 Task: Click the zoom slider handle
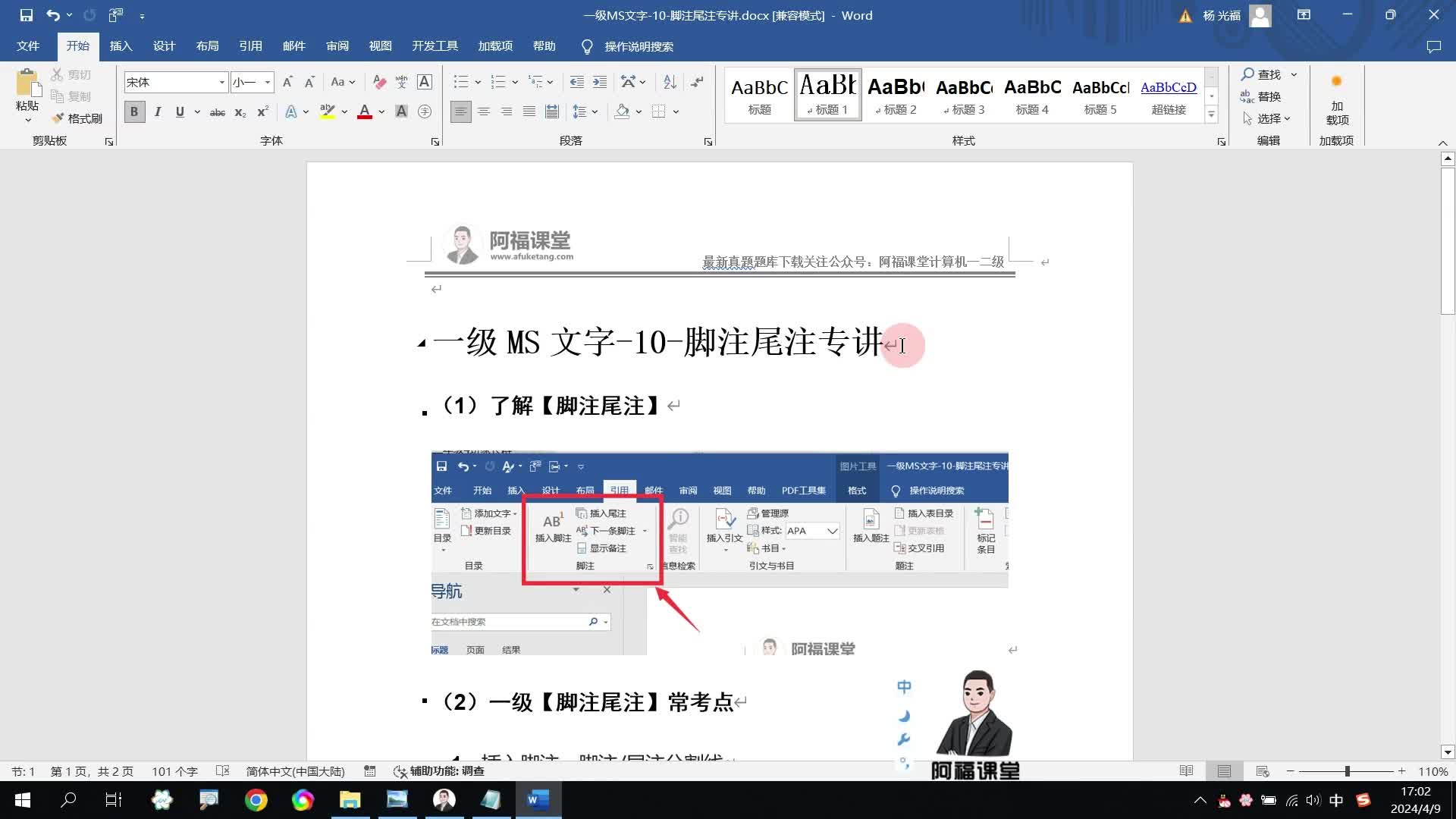(x=1347, y=771)
